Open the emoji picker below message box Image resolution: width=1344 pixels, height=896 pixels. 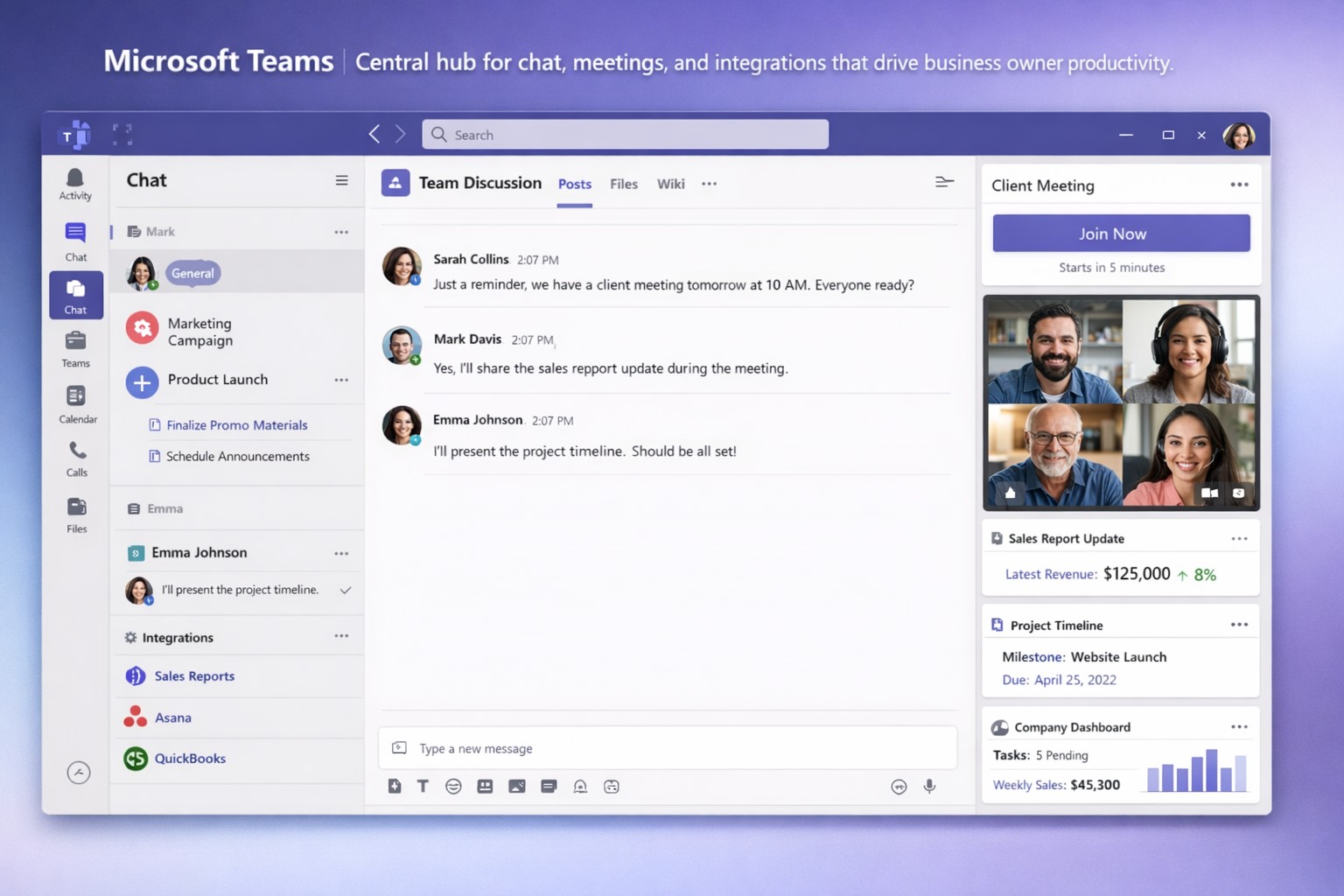click(453, 787)
